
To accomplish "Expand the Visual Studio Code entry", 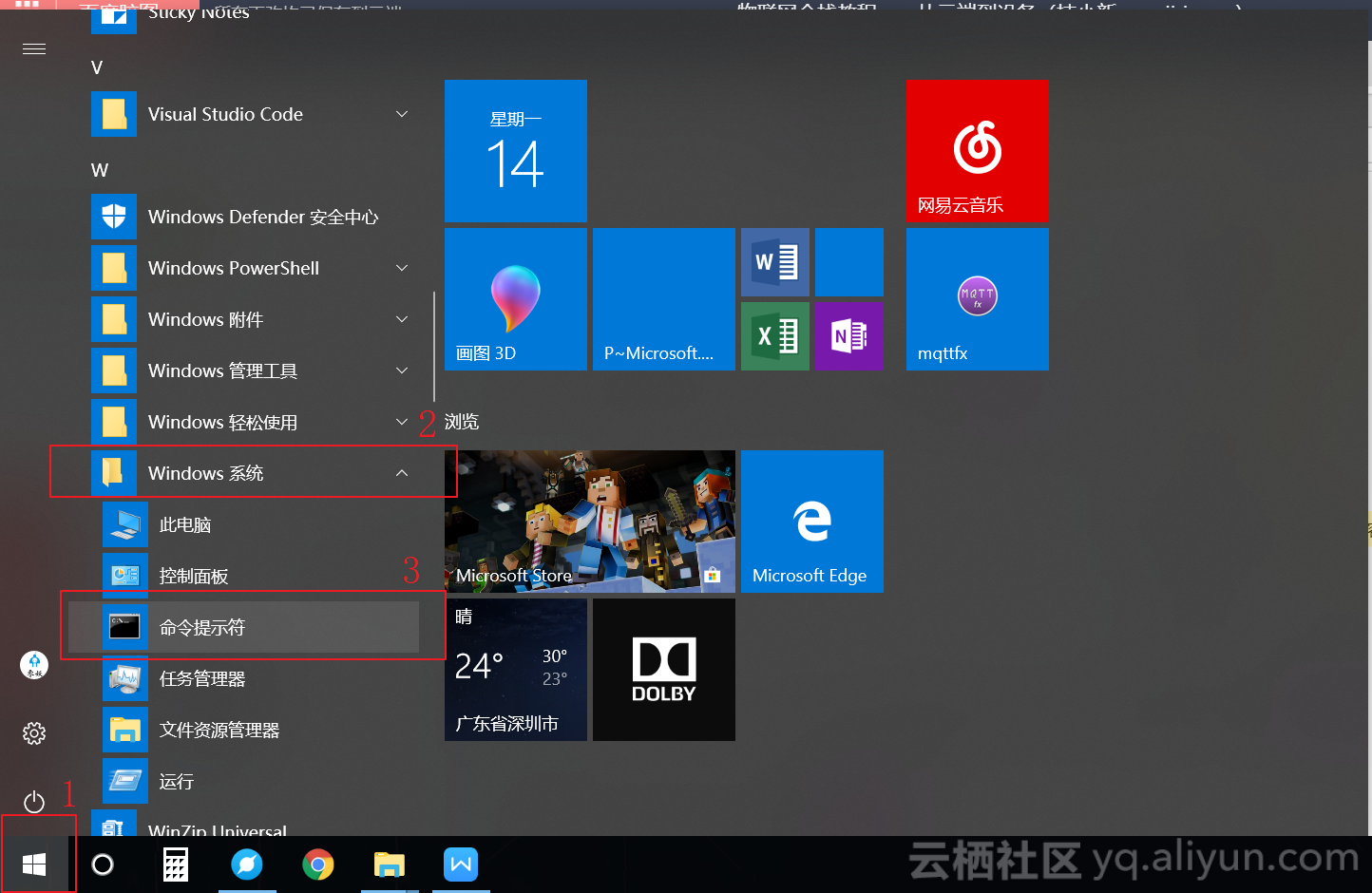I will [401, 114].
